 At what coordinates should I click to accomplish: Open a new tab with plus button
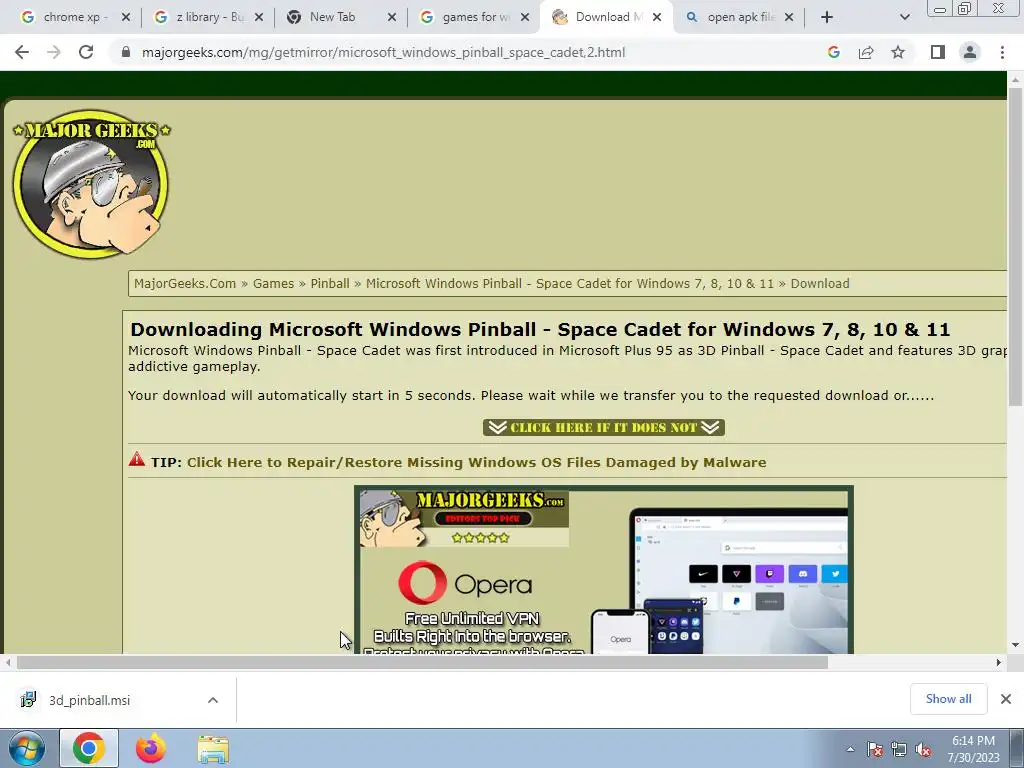click(827, 18)
